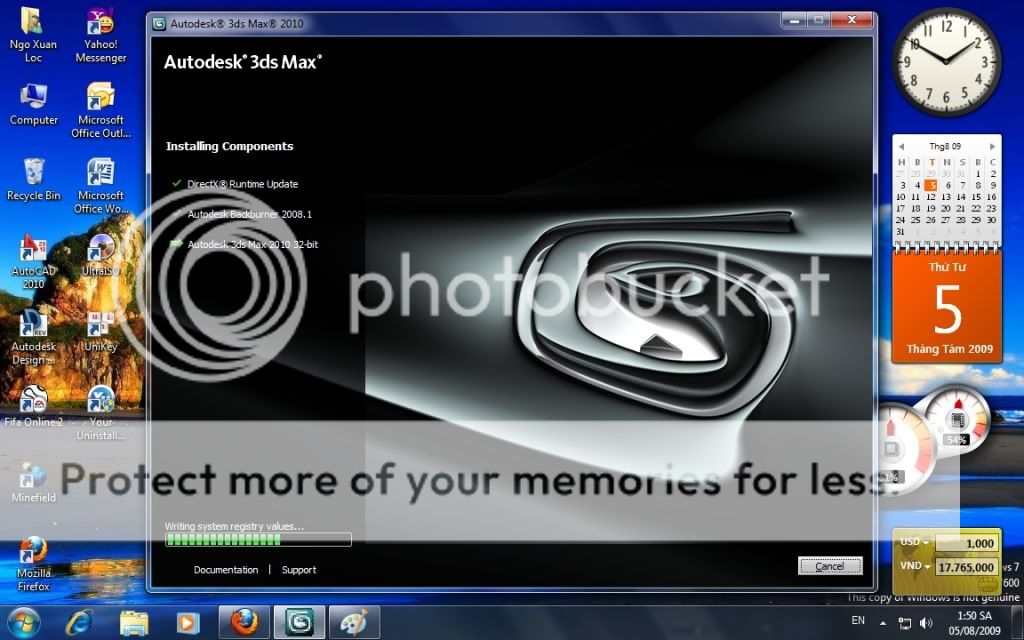The image size is (1024, 640).
Task: Open USD currency dropdown in gadget
Action: pyautogui.click(x=914, y=542)
